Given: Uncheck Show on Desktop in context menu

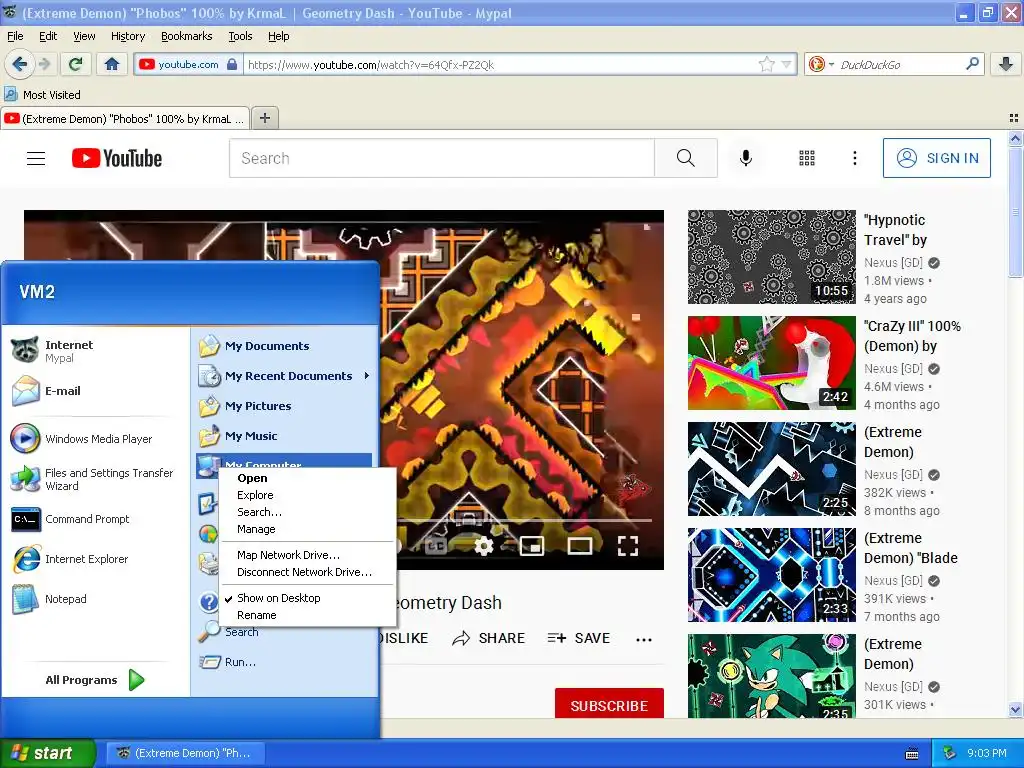Looking at the screenshot, I should point(278,598).
